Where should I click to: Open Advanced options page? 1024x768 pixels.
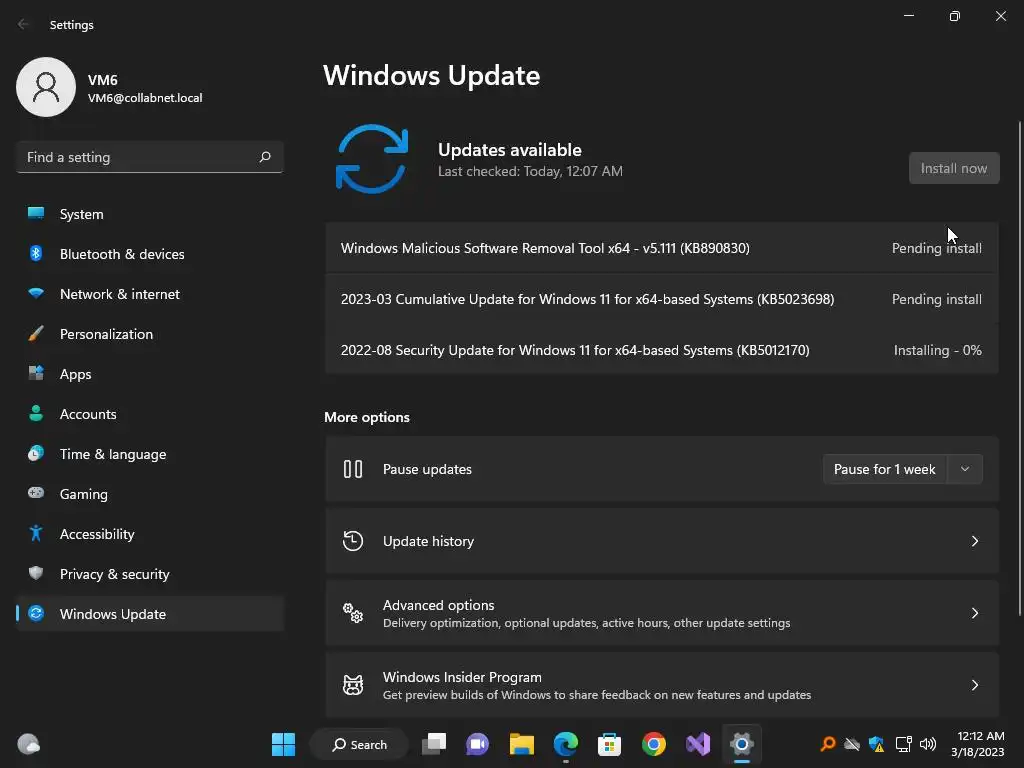click(x=662, y=613)
